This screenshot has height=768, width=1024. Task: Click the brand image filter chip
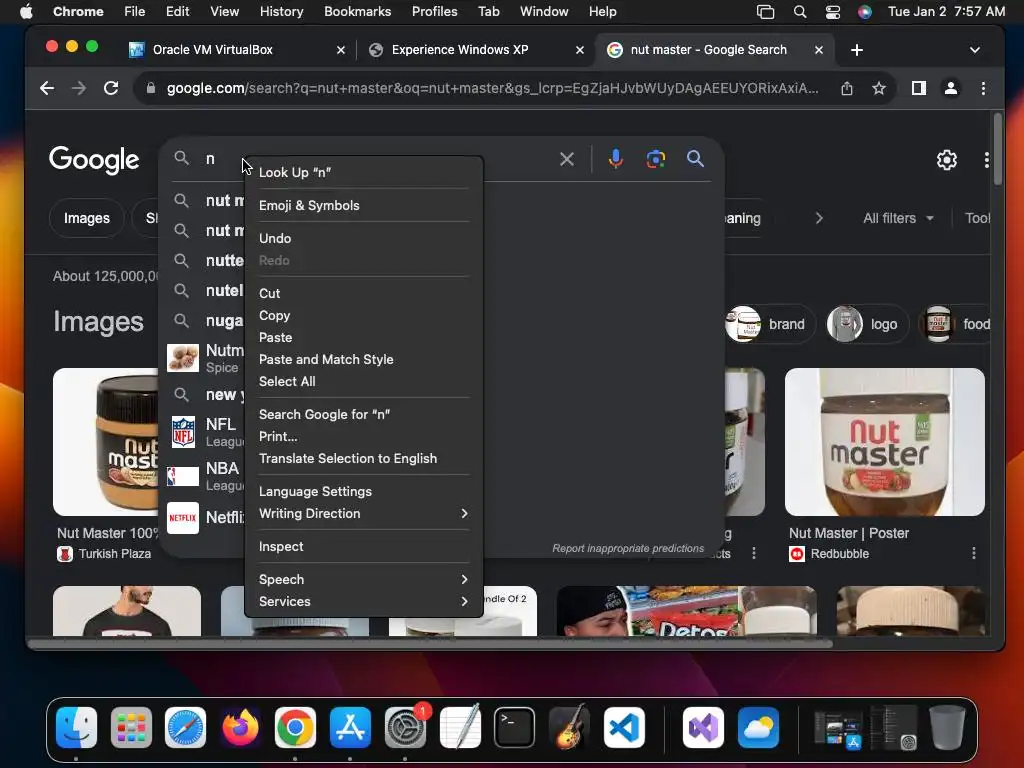769,324
